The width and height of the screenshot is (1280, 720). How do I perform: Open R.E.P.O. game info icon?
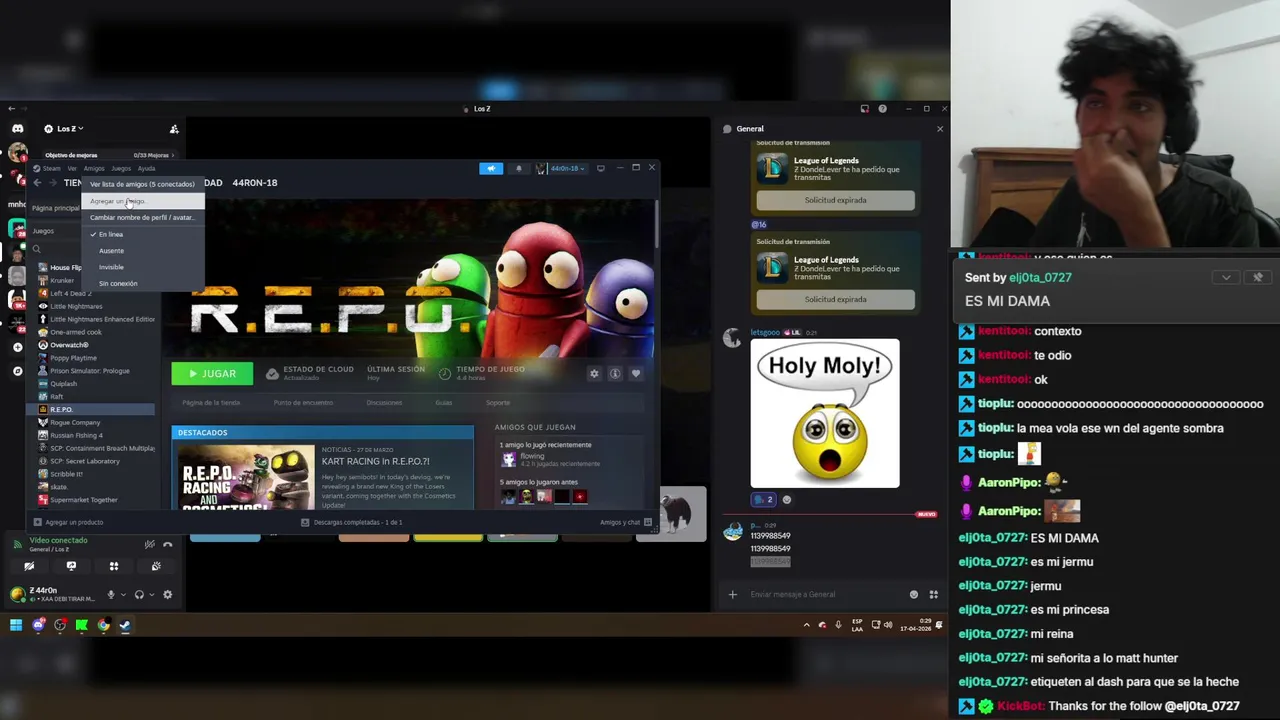615,374
